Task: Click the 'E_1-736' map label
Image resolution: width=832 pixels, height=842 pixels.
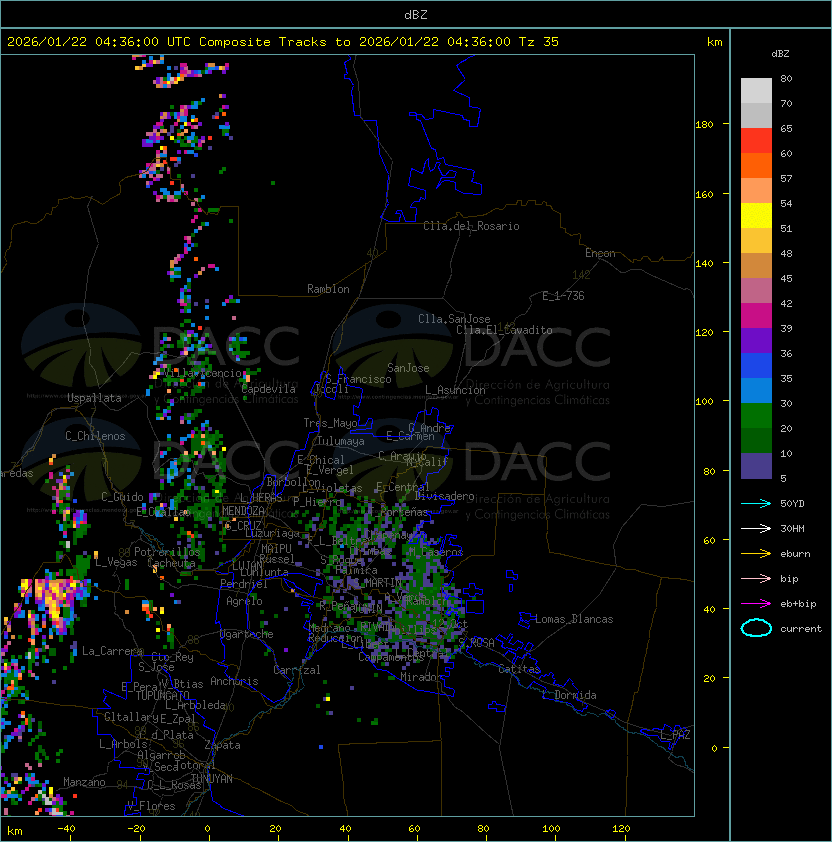Action: pos(563,296)
